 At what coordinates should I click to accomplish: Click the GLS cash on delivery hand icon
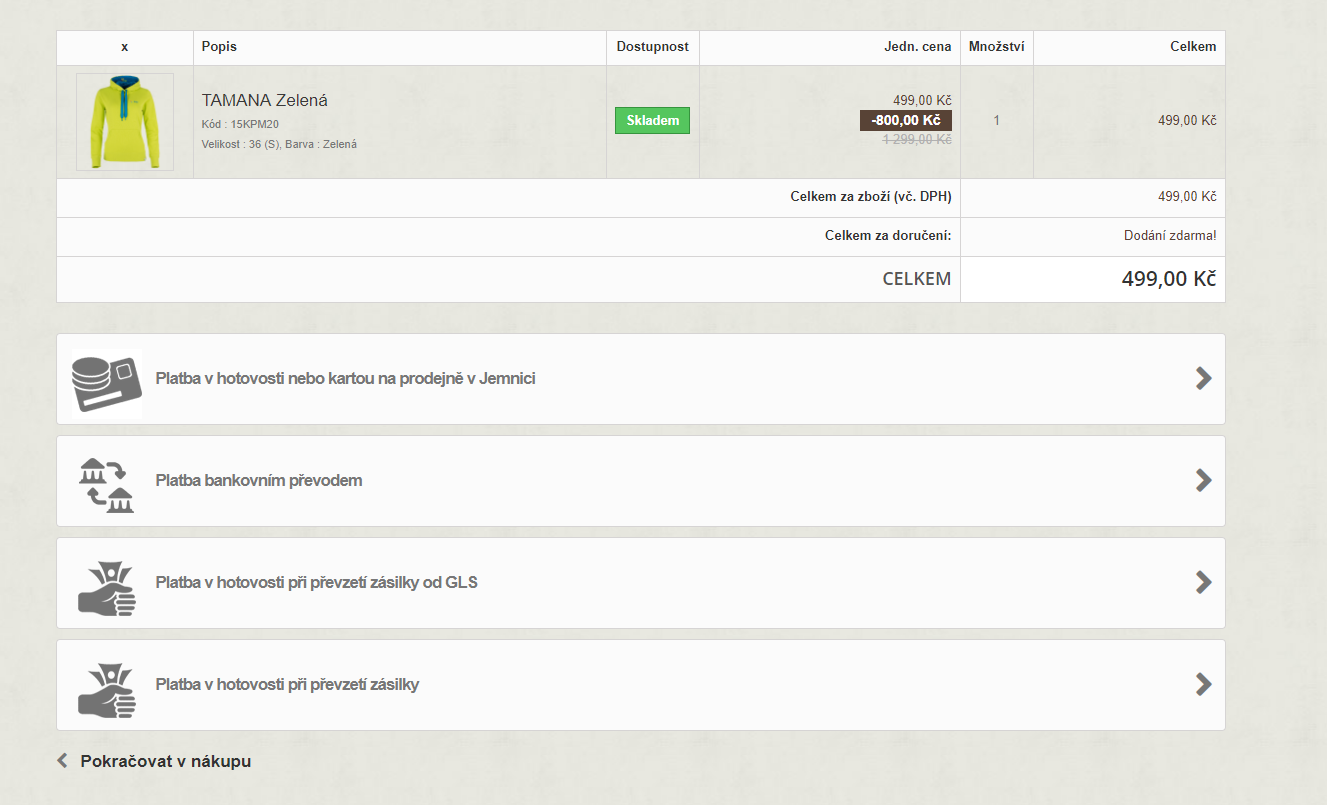pyautogui.click(x=107, y=587)
